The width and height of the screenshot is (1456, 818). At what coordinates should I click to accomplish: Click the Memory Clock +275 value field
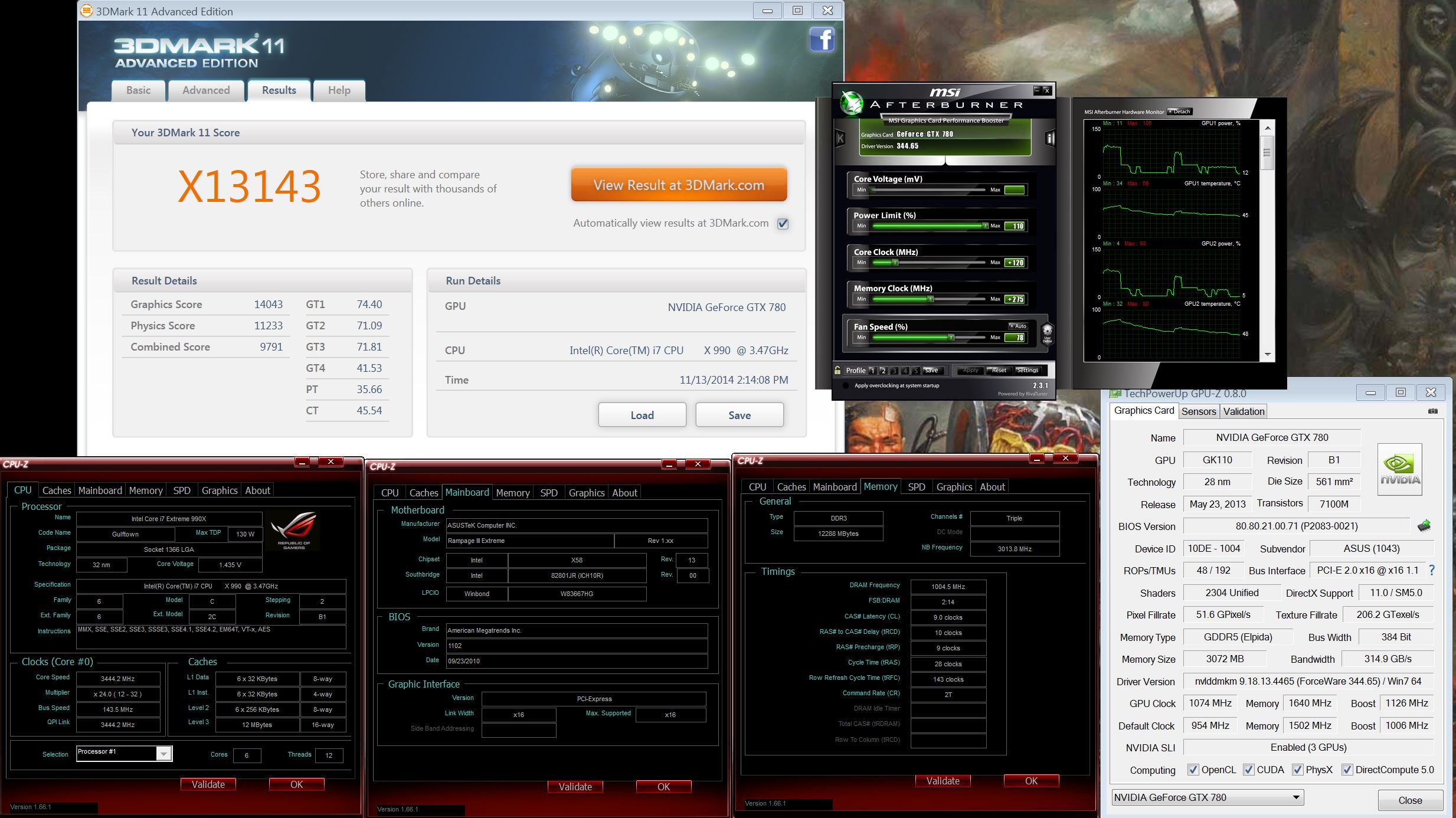point(1015,299)
